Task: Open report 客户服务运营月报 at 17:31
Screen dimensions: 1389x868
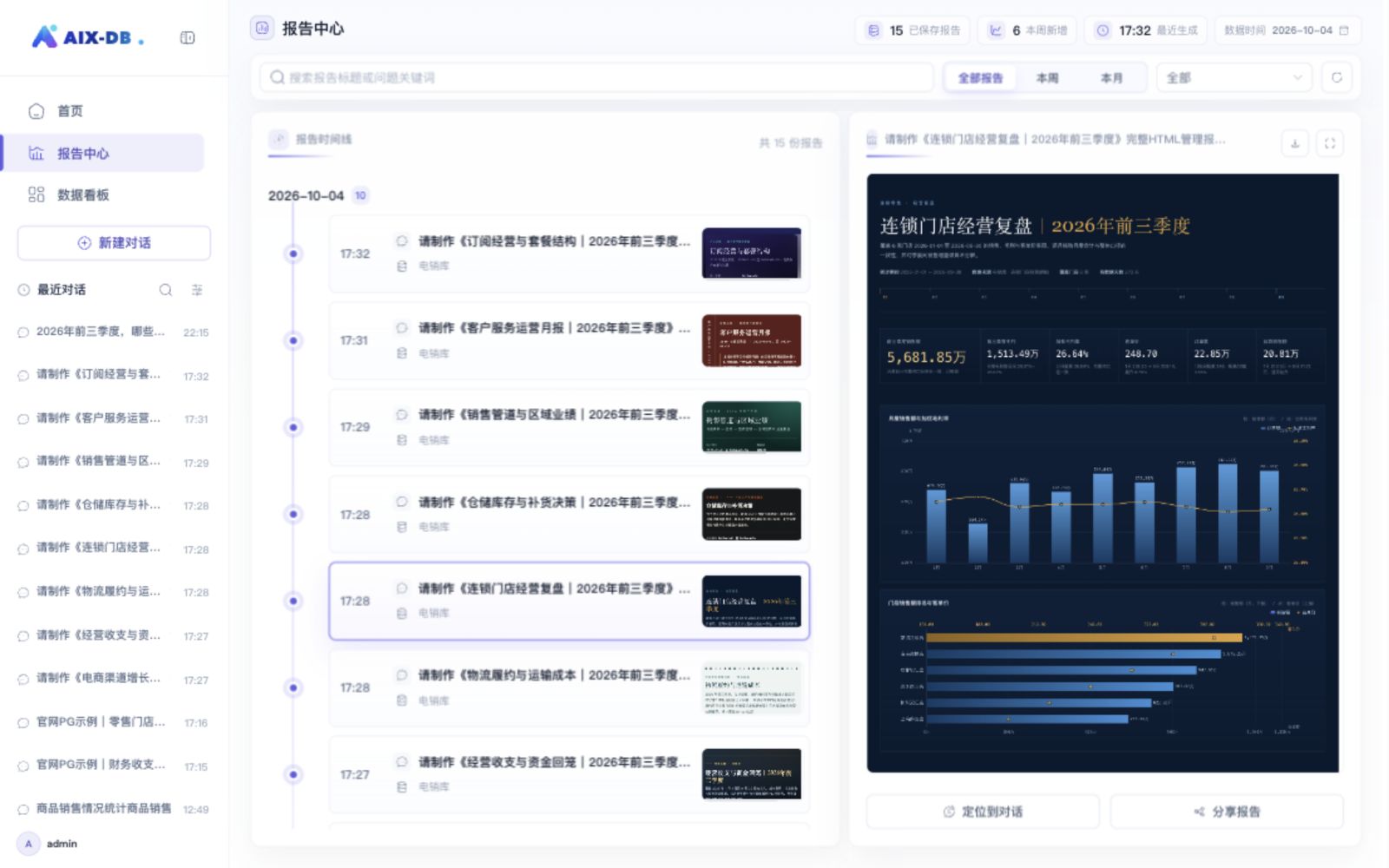Action: [x=569, y=340]
